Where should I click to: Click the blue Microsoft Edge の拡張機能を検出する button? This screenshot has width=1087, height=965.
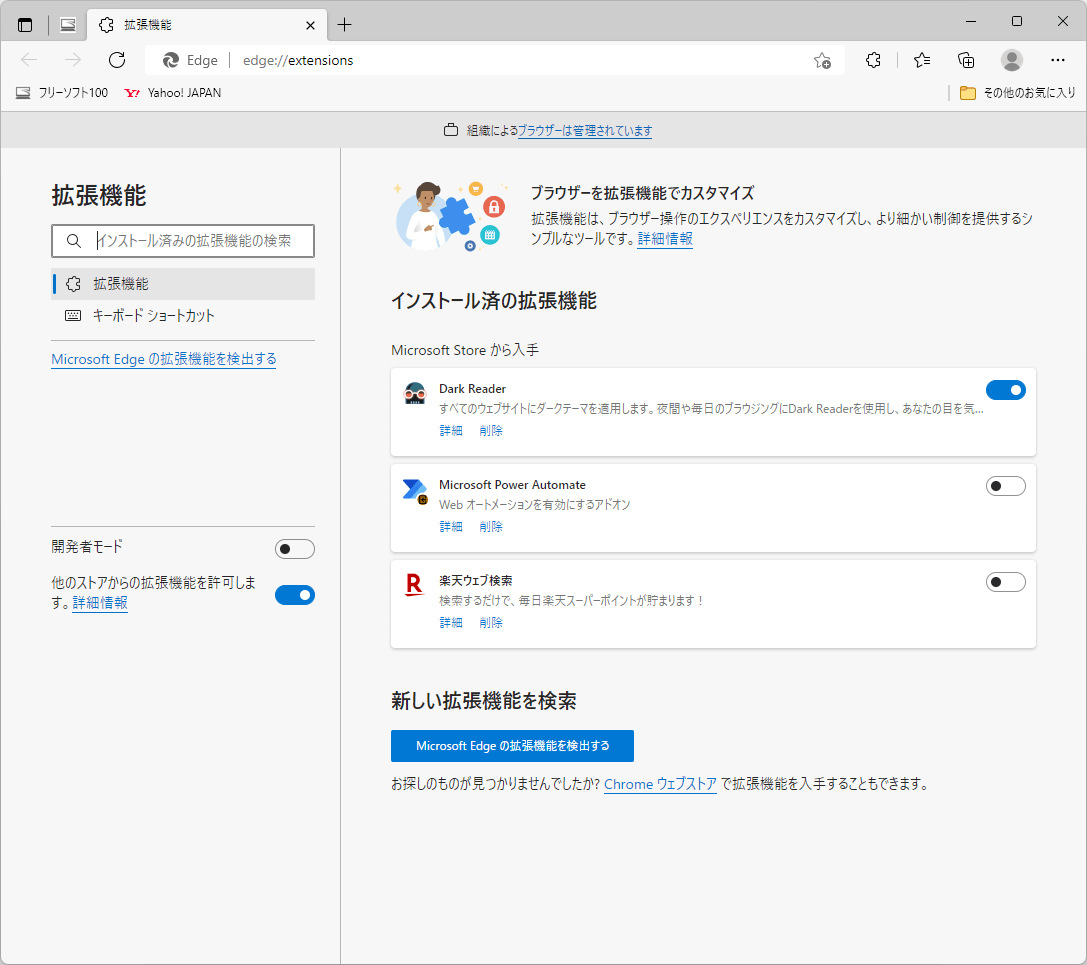[x=512, y=746]
